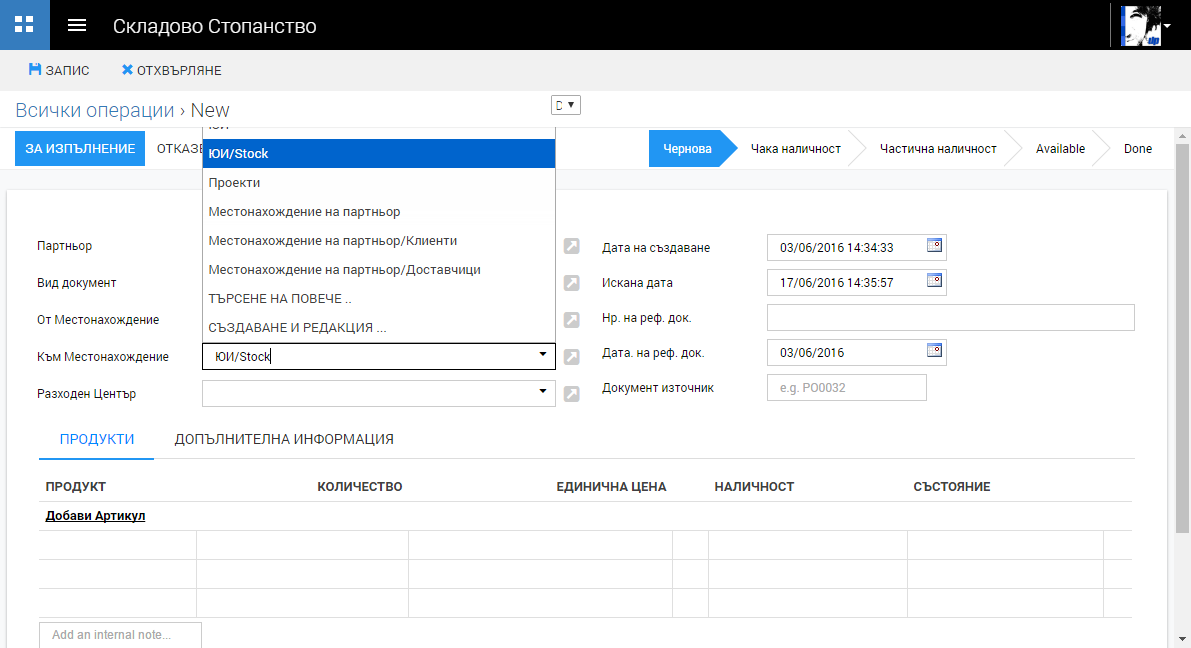Open calendar picker for Дата на създаване
Viewport: 1191px width, 648px height.
pyautogui.click(x=934, y=244)
